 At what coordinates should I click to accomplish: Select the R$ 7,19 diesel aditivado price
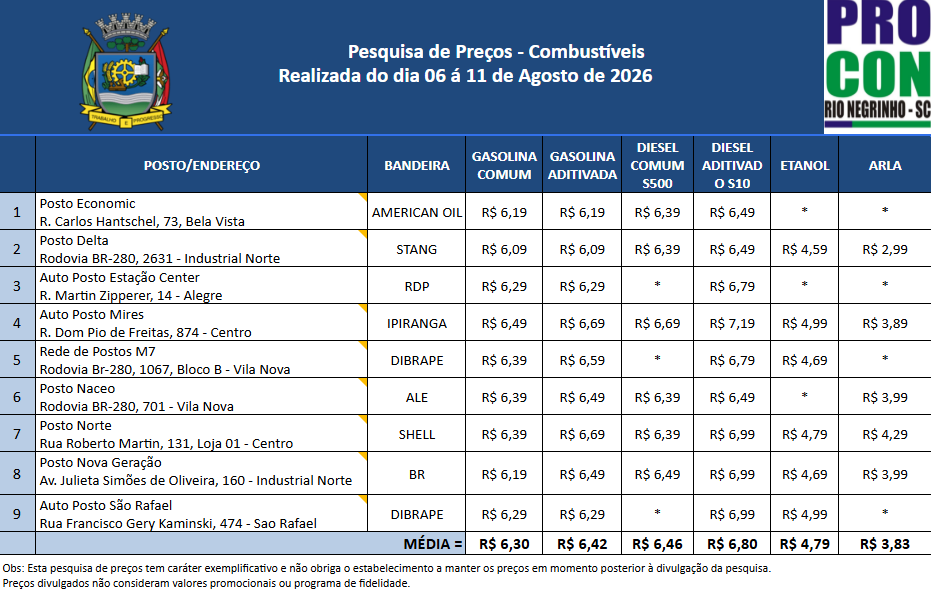tap(732, 323)
